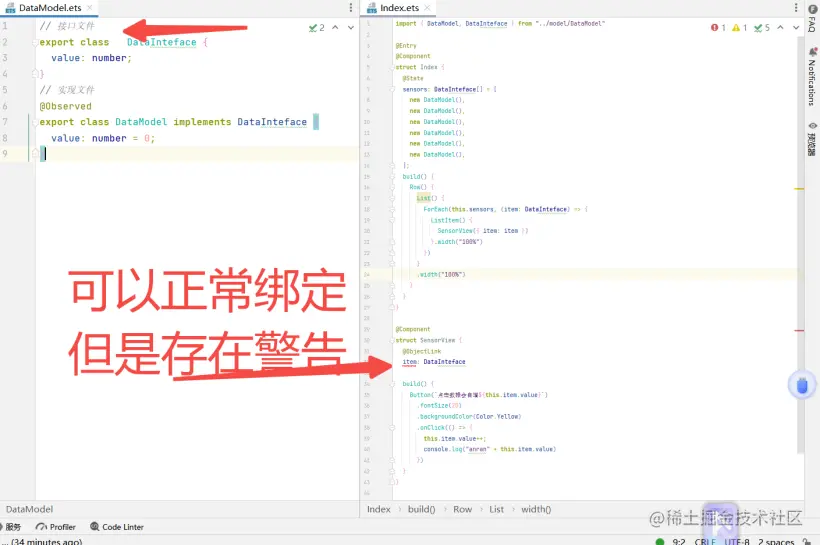Screen dimensions: 820x545
Task: Open the Previewer eye side panel
Action: pyautogui.click(x=812, y=139)
